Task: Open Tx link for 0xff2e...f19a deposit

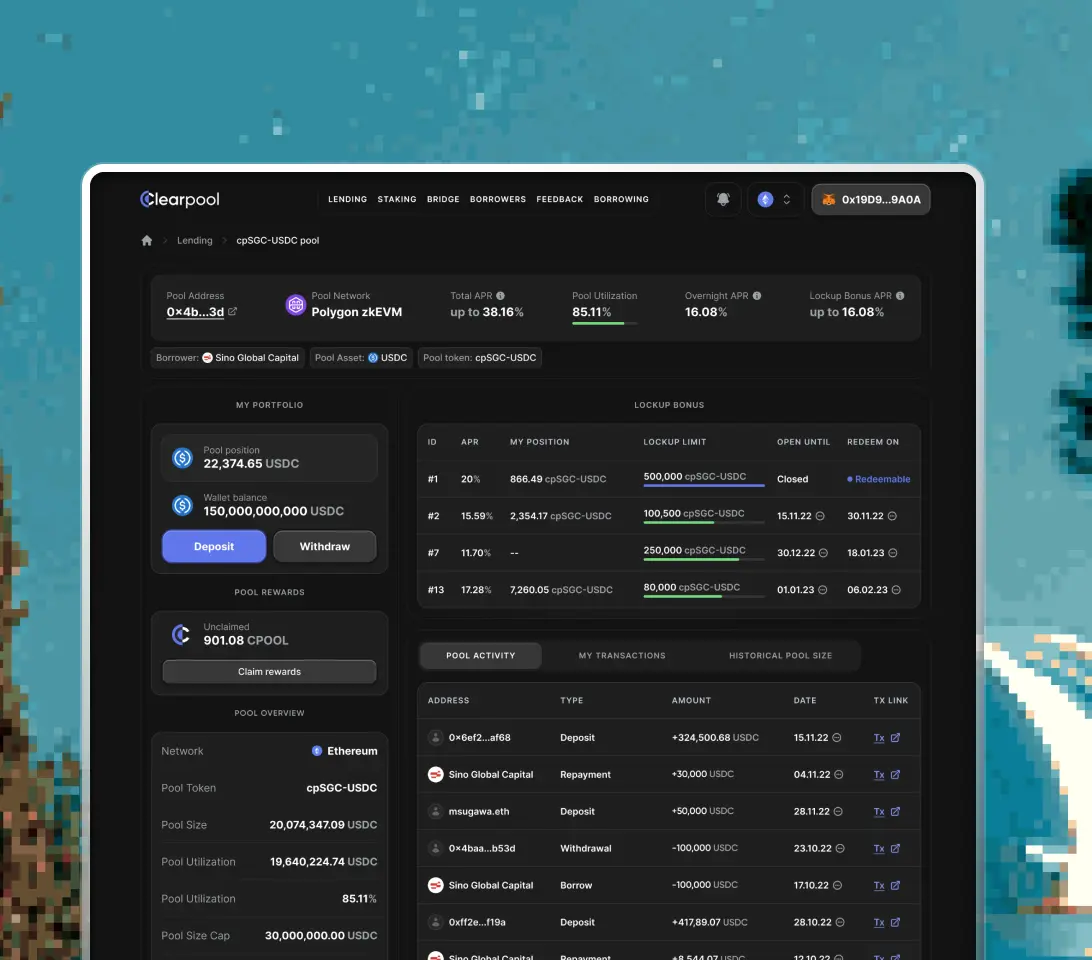Action: tap(879, 922)
